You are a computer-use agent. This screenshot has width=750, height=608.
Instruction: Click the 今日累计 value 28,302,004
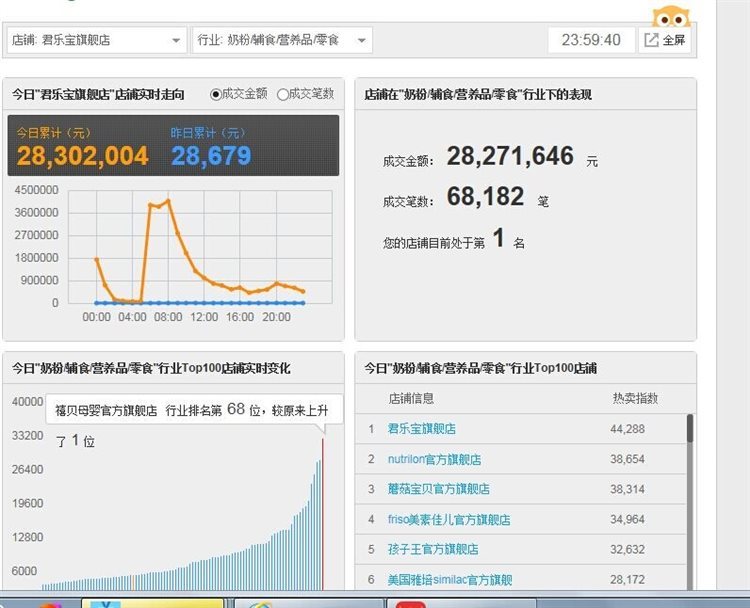coord(82,156)
